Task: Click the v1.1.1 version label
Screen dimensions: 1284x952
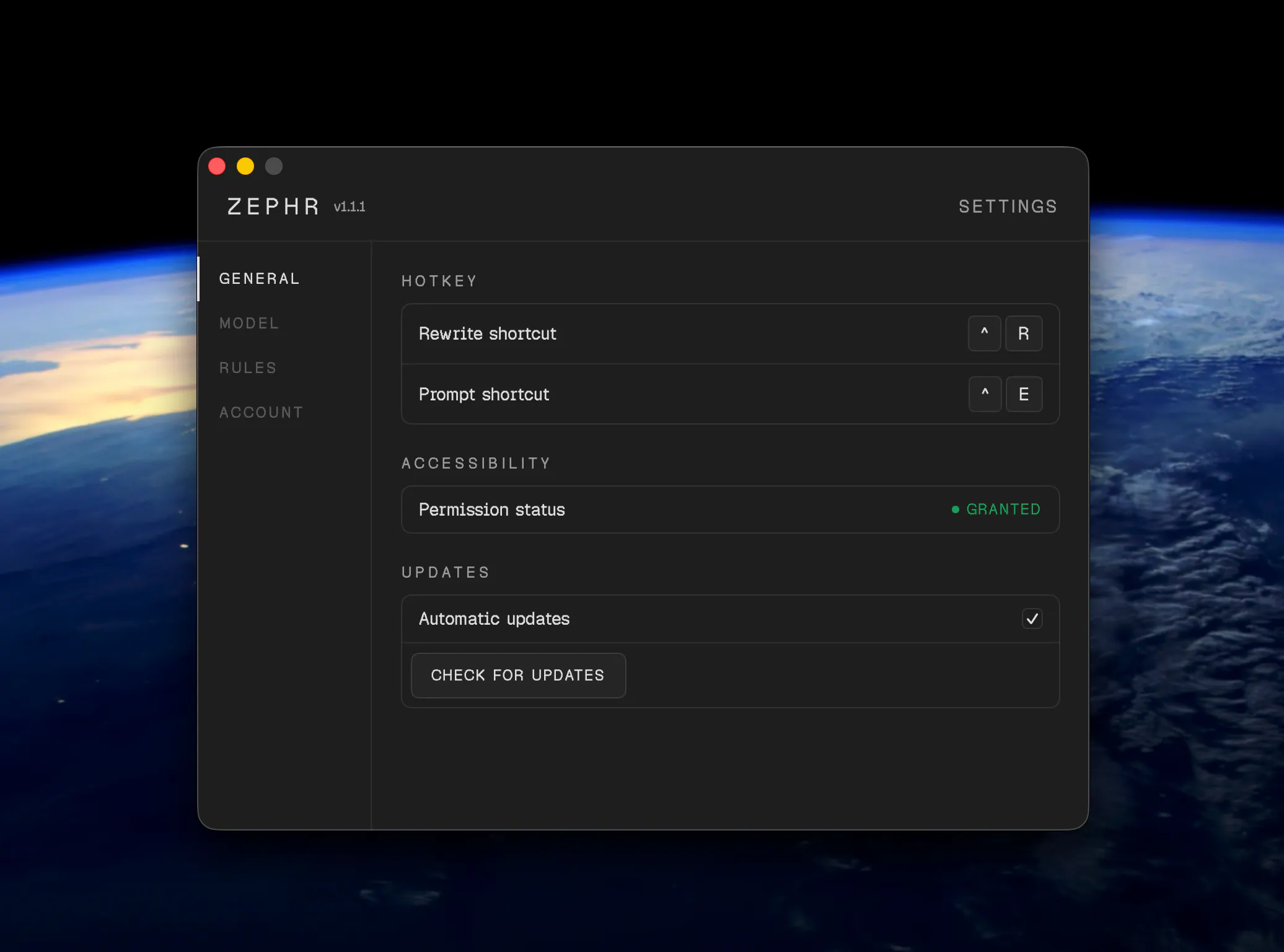Action: (350, 207)
